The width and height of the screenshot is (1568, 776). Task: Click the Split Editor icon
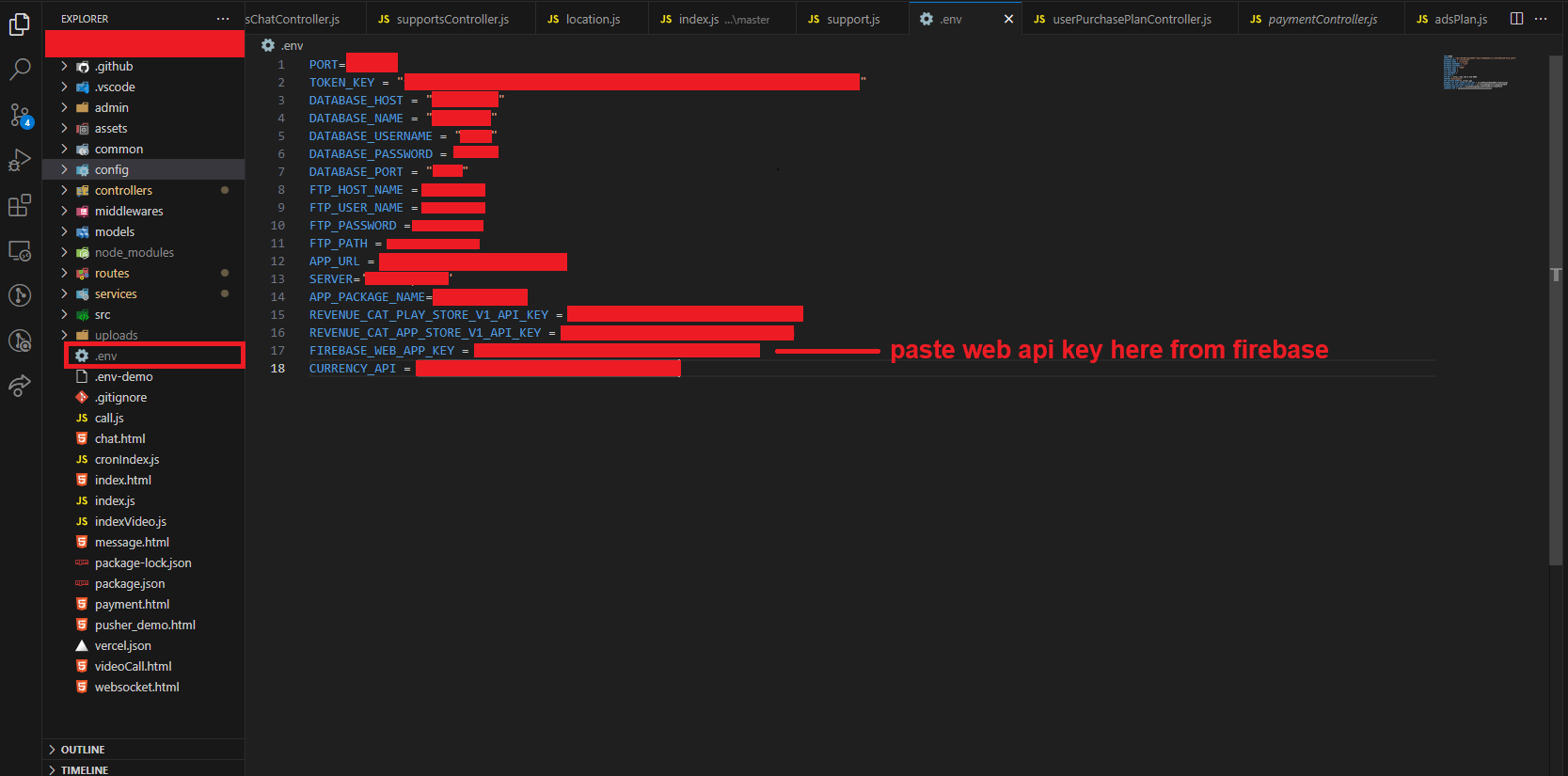(1516, 19)
